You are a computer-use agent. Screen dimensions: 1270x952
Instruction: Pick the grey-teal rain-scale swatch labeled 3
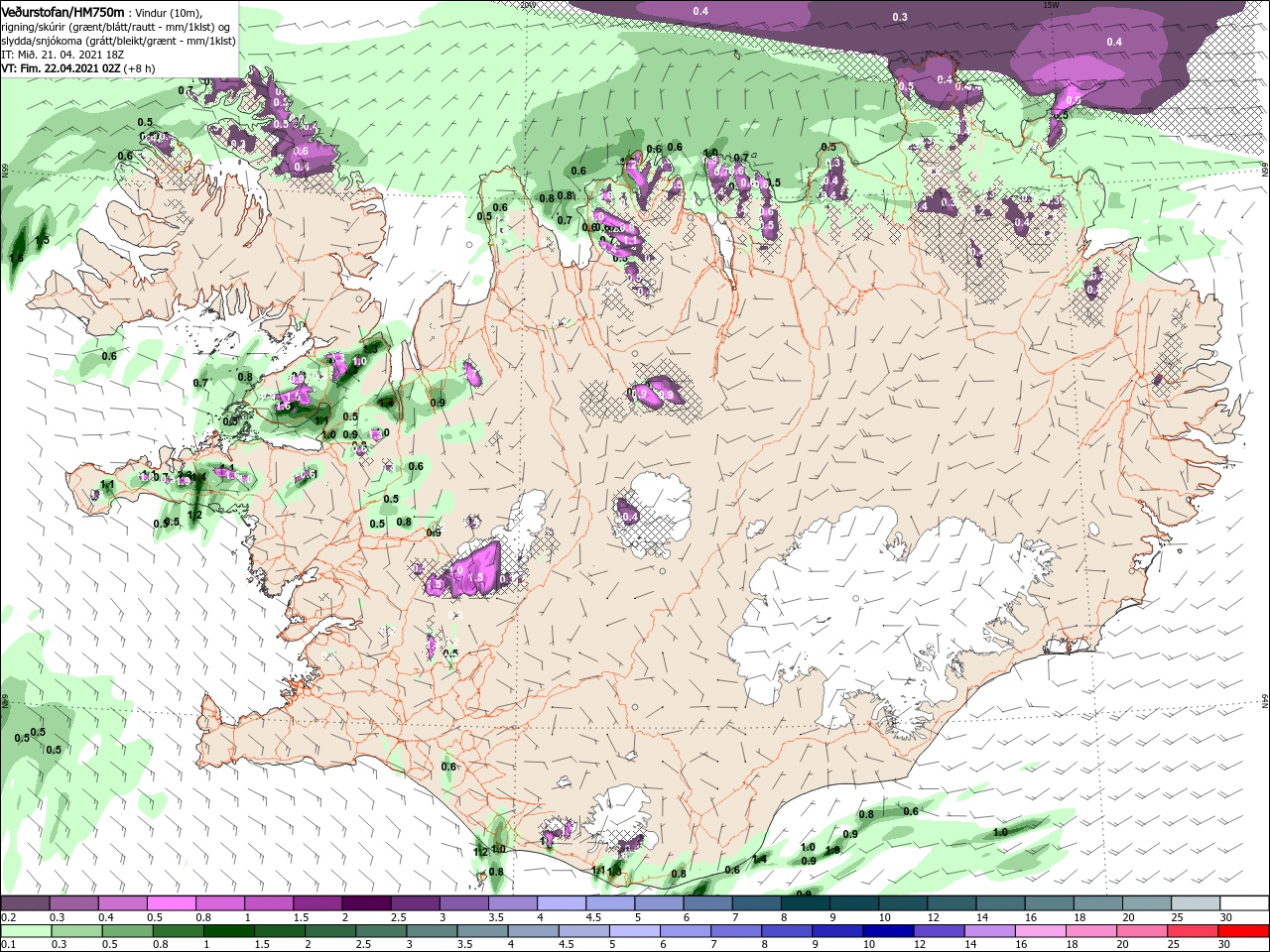point(432,931)
